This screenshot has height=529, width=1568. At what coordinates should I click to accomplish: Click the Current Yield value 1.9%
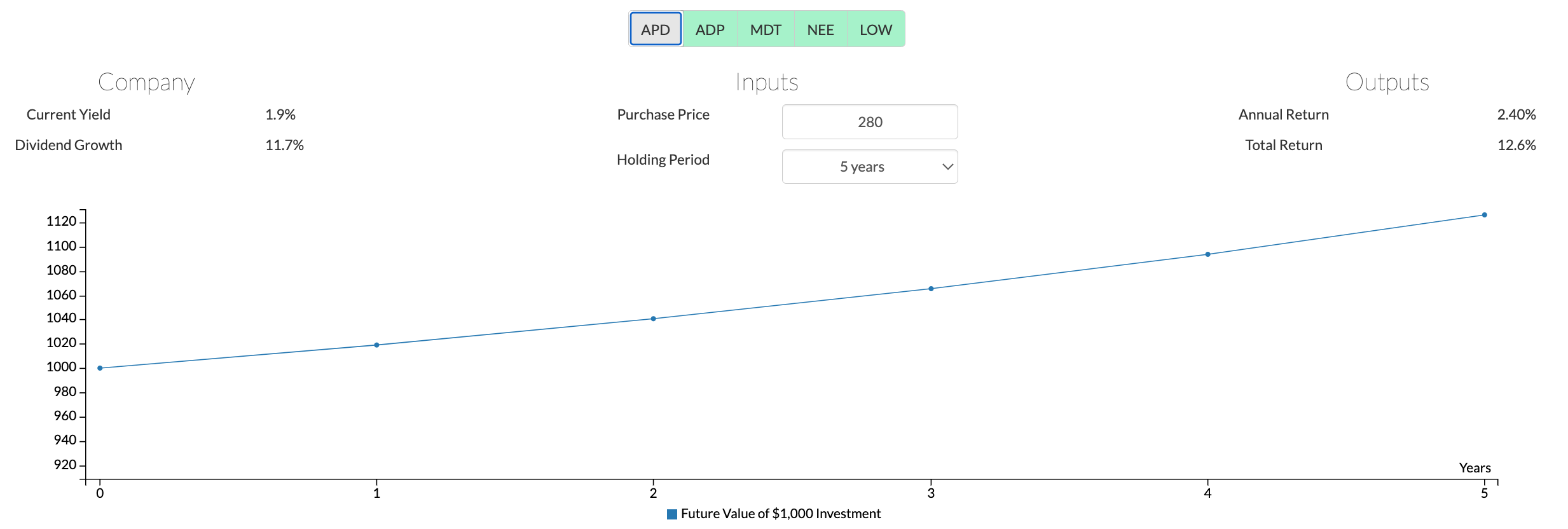(x=280, y=114)
